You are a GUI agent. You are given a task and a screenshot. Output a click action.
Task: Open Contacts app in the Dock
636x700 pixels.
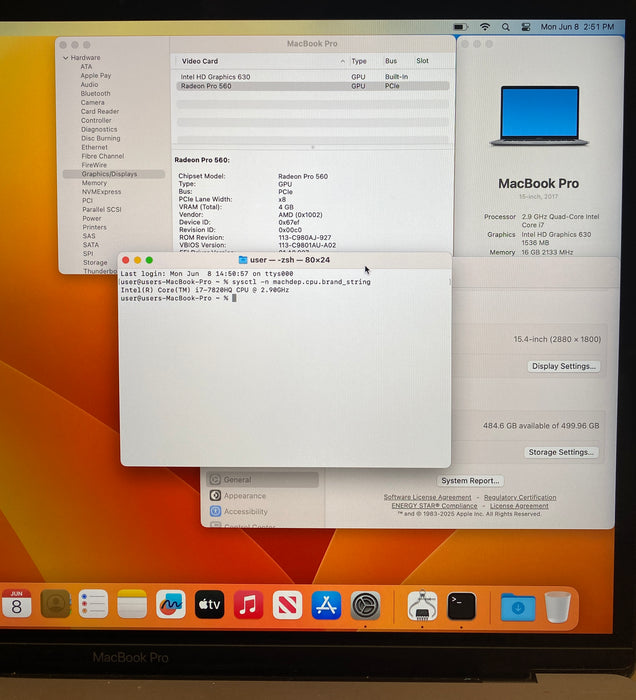point(55,604)
